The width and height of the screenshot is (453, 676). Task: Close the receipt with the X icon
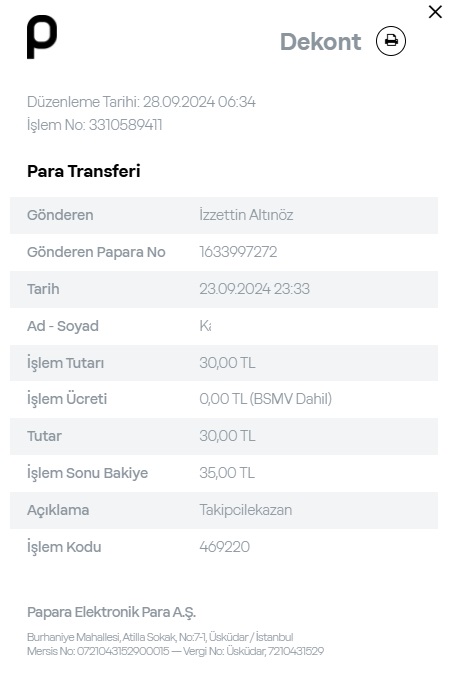435,12
